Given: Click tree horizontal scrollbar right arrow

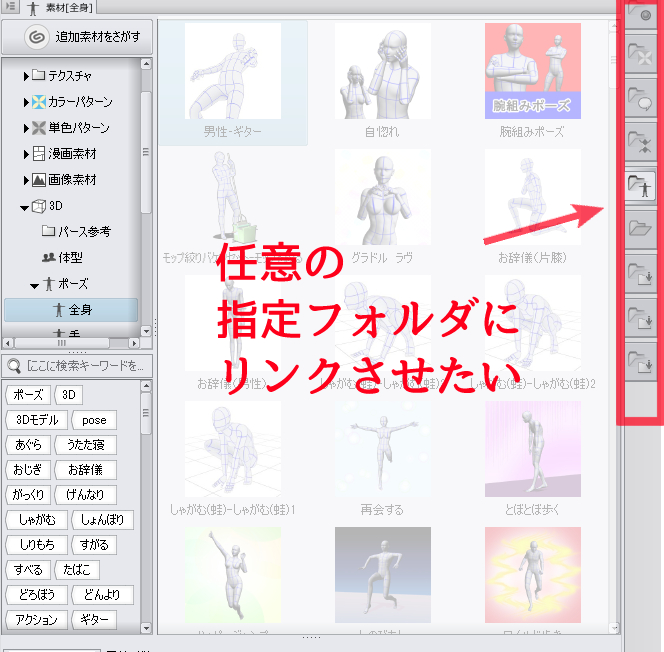Looking at the screenshot, I should [x=134, y=343].
